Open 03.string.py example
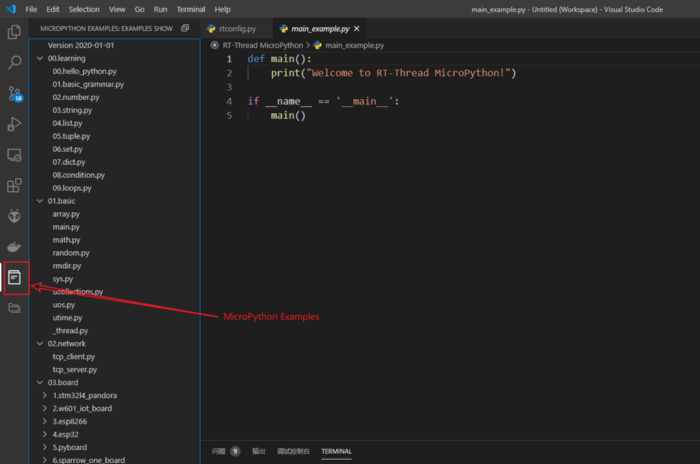This screenshot has height=464, width=700. (72, 110)
